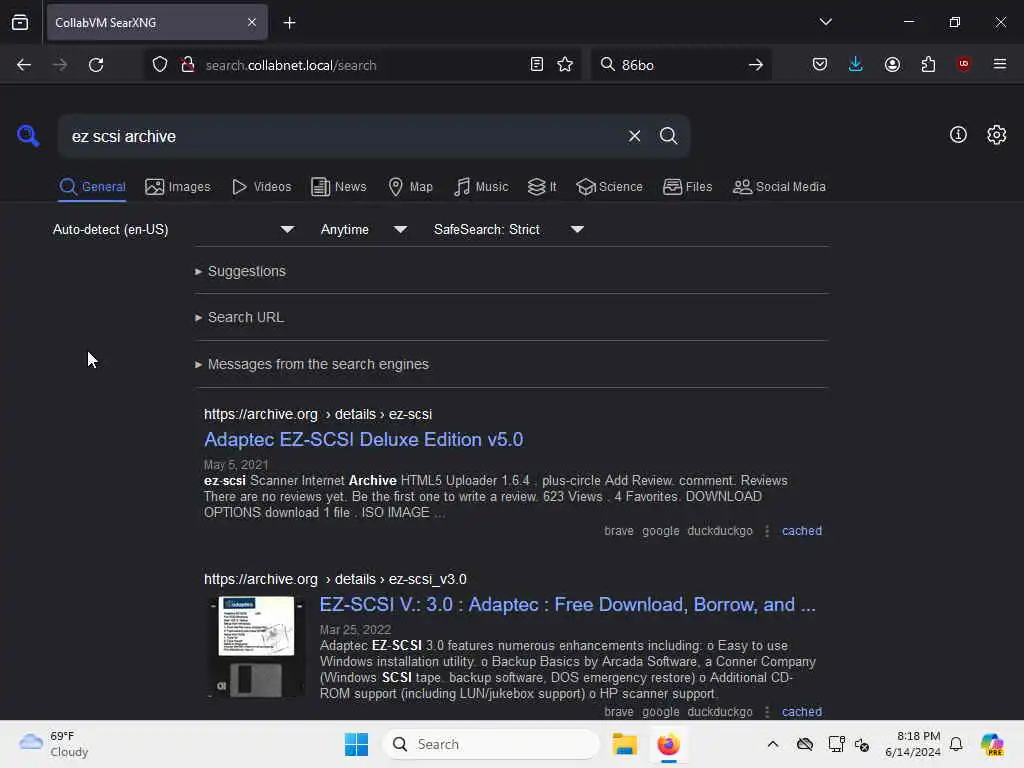Close the CollabVM SearXNG tab
1024x768 pixels.
tap(252, 23)
